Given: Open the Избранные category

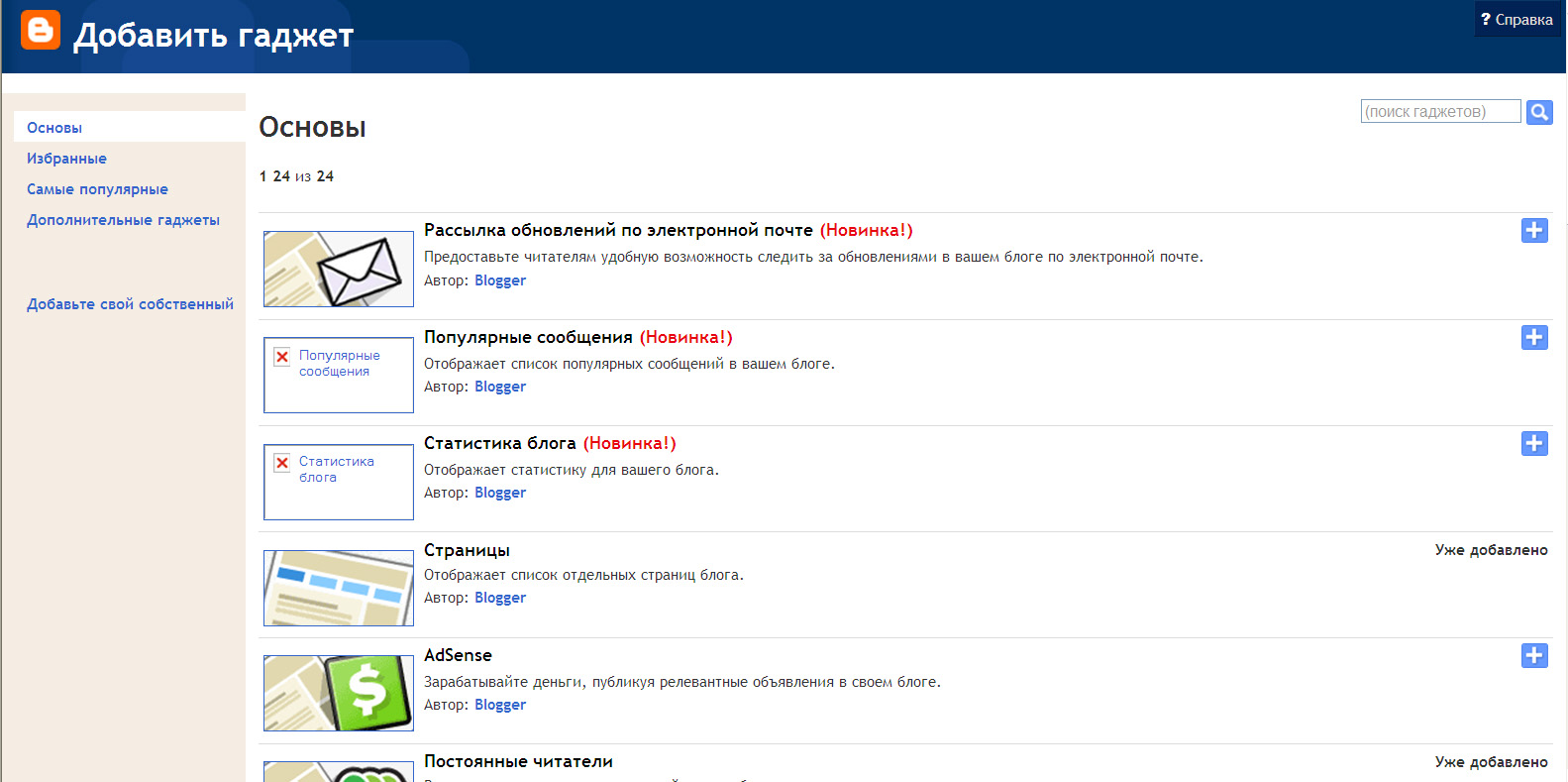Looking at the screenshot, I should (x=66, y=159).
